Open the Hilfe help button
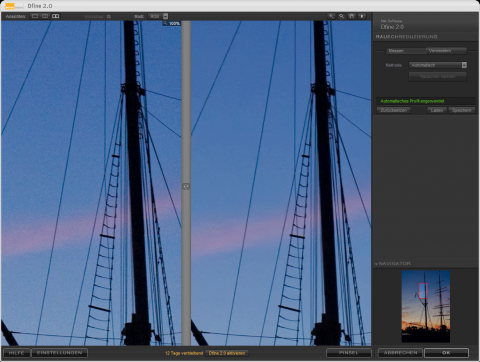The image size is (480, 362). coord(16,353)
